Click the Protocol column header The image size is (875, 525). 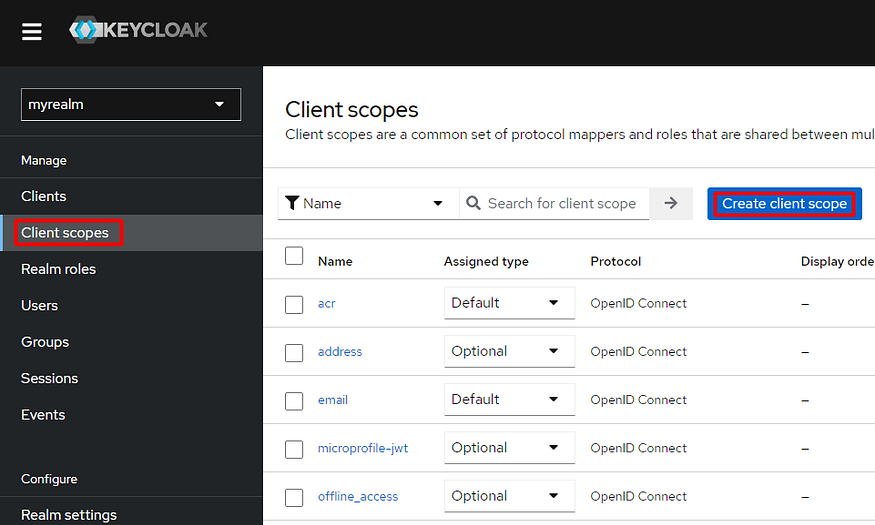(x=616, y=262)
